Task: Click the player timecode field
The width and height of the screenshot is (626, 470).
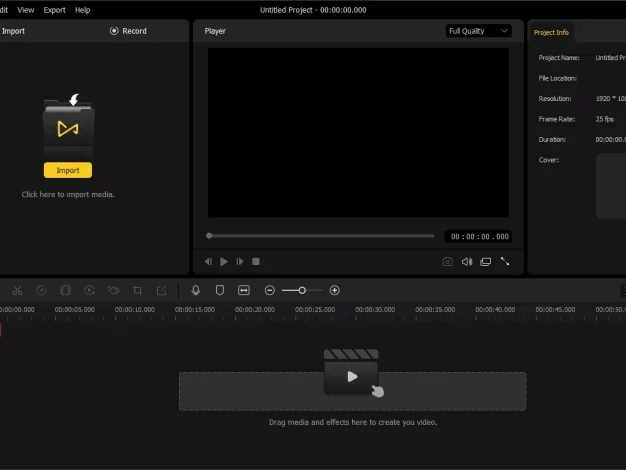Action: pos(479,237)
